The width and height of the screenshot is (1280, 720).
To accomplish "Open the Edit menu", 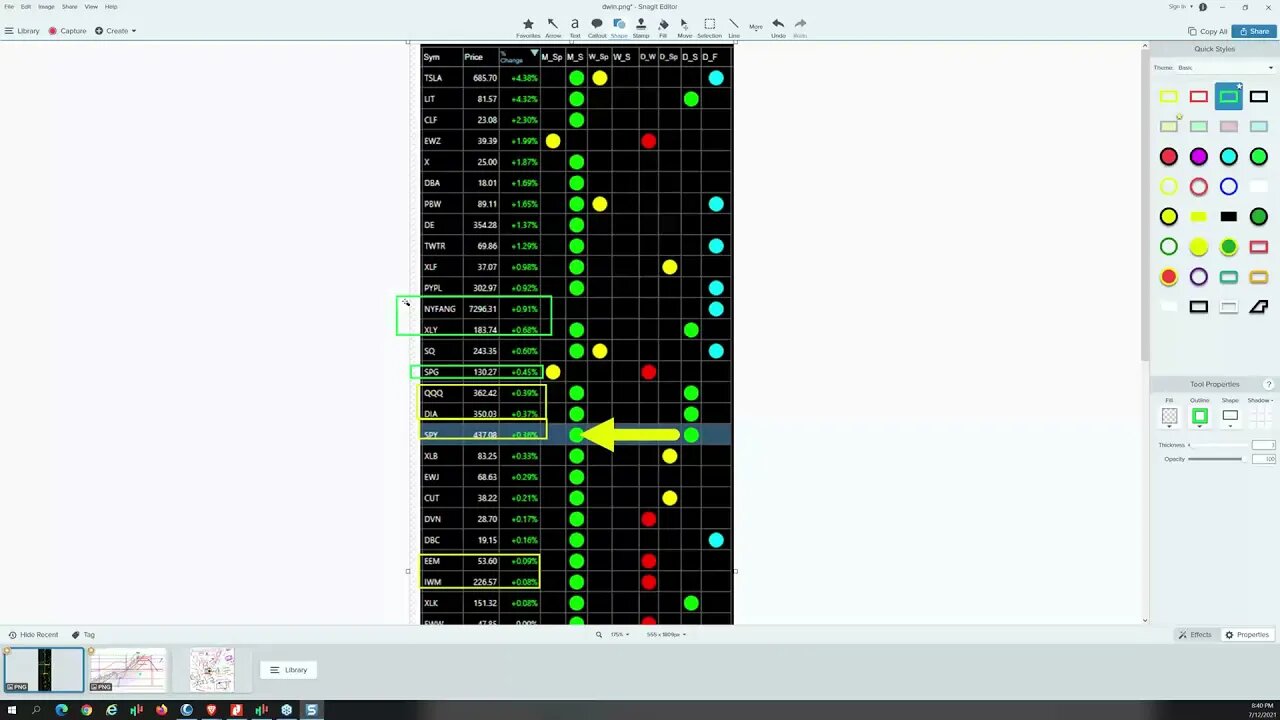I will click(26, 6).
